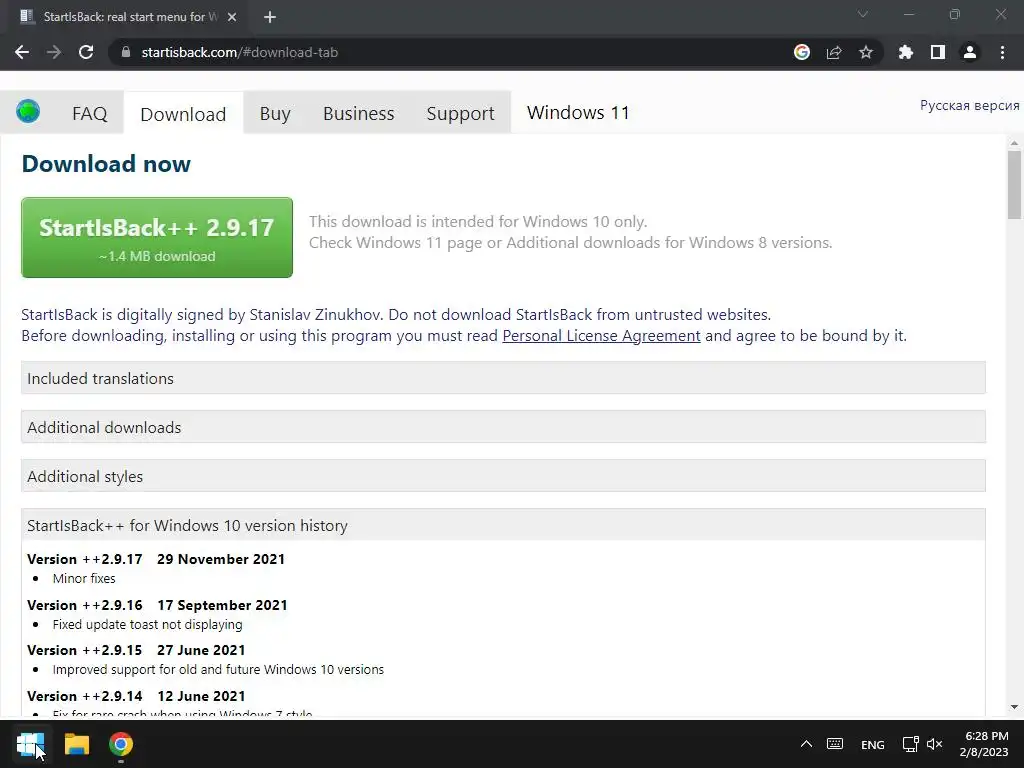The height and width of the screenshot is (768, 1024).
Task: Open the Windows Start button
Action: [x=30, y=744]
